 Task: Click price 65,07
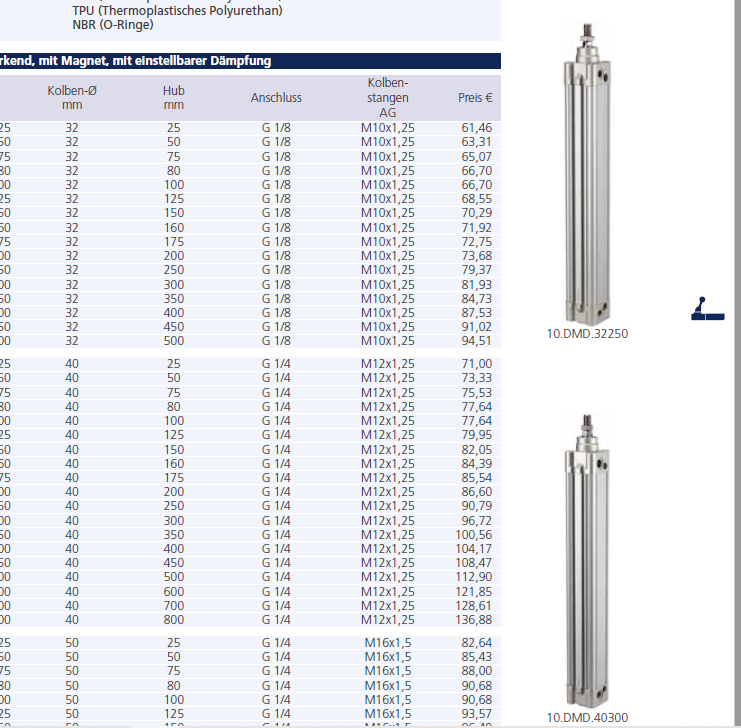pyautogui.click(x=476, y=156)
